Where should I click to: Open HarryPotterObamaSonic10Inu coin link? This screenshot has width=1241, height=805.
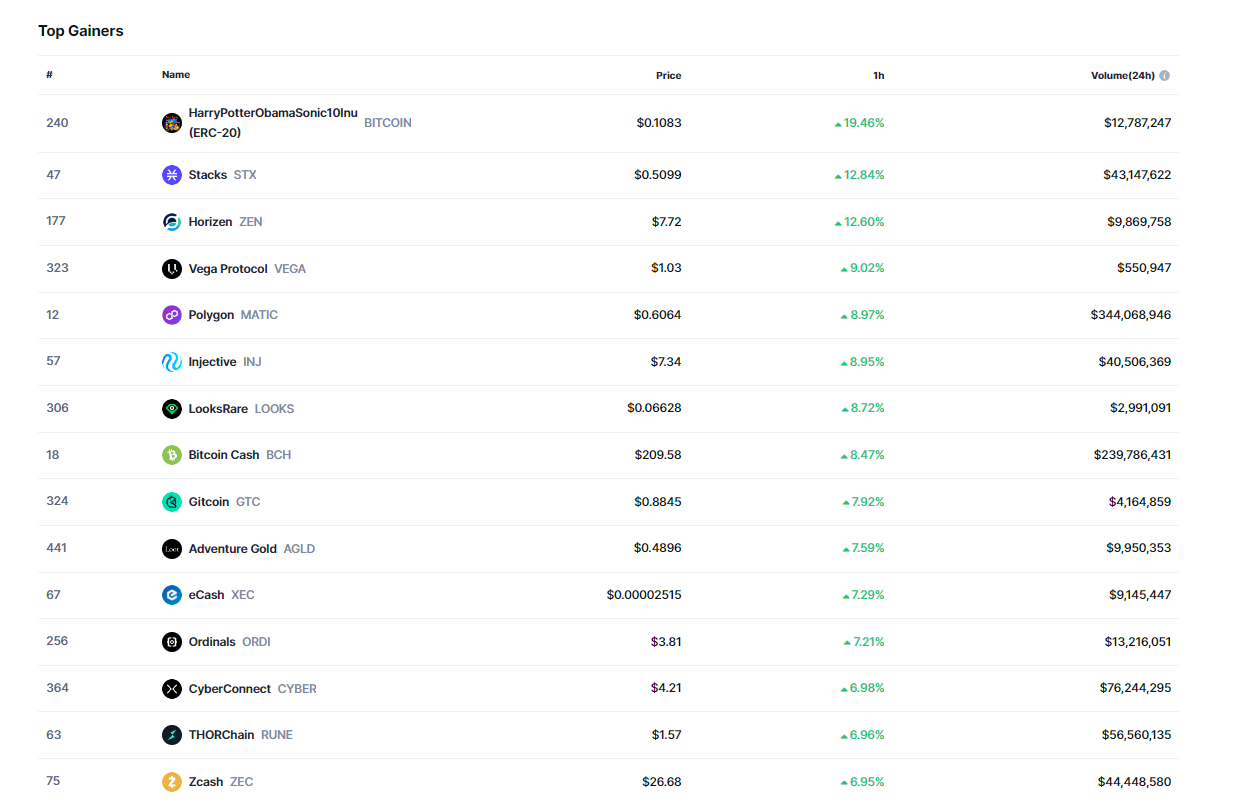pos(272,113)
